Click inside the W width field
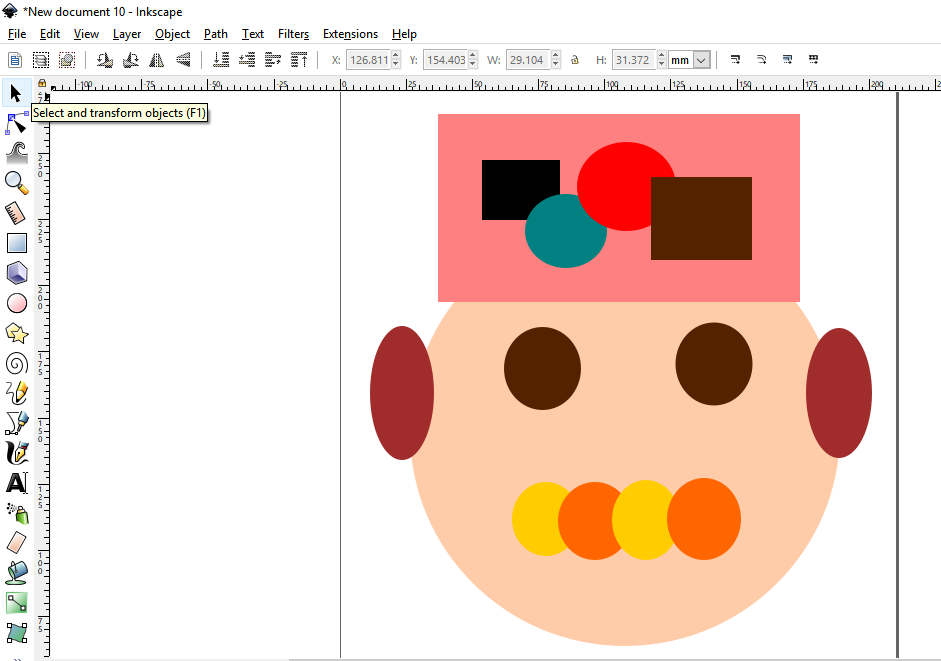The width and height of the screenshot is (941, 661). click(x=526, y=60)
